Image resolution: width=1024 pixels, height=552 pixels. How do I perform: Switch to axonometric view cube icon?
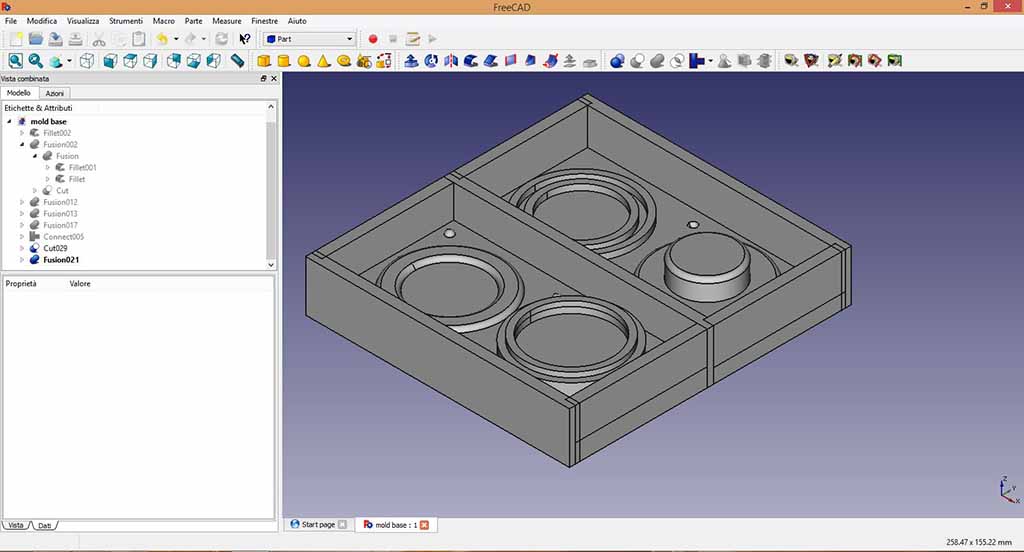point(87,61)
